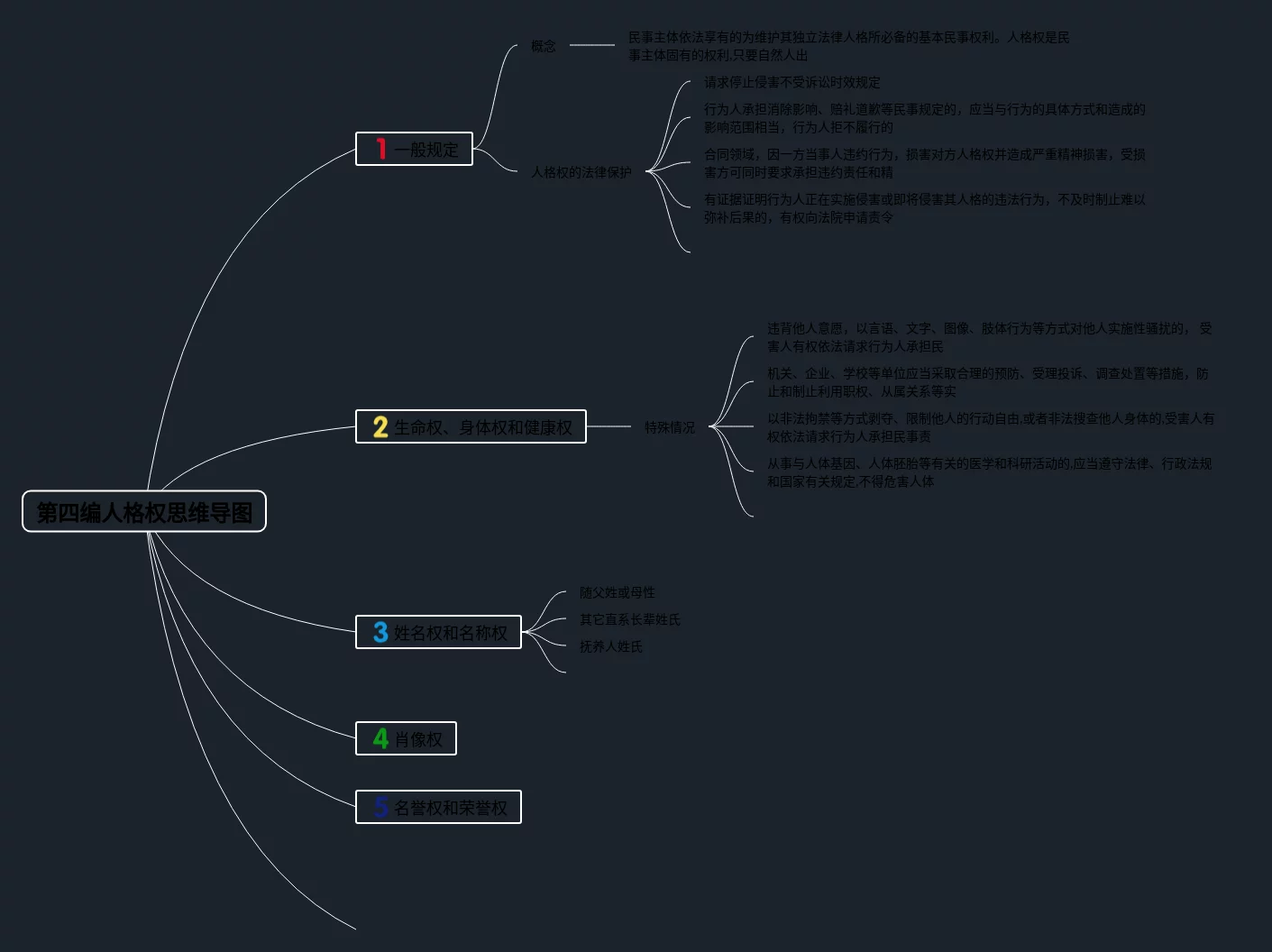Select the root node 第四编人格权思维导图
The height and width of the screenshot is (952, 1272).
(144, 512)
